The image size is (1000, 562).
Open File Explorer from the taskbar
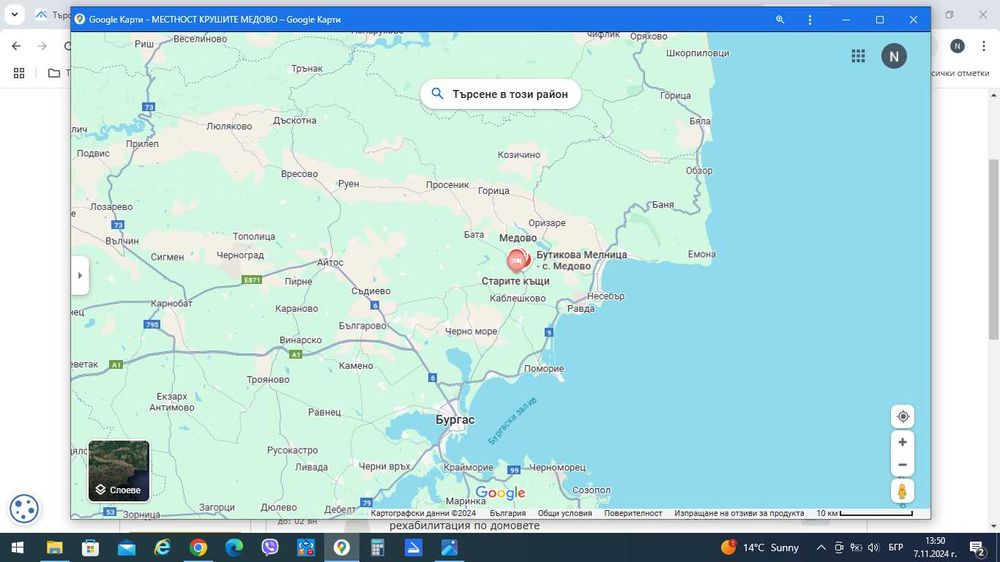(x=54, y=547)
